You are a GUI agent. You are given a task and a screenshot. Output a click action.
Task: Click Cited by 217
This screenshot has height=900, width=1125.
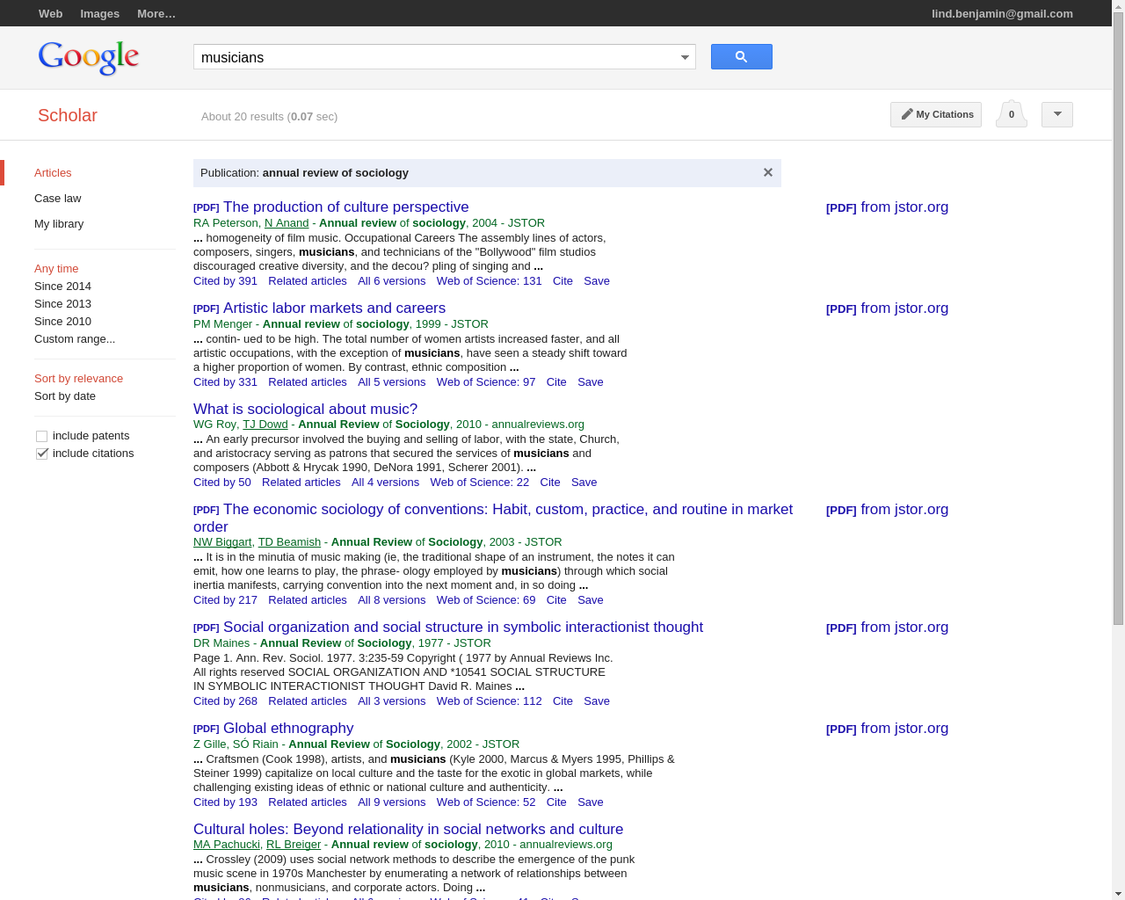coord(225,600)
